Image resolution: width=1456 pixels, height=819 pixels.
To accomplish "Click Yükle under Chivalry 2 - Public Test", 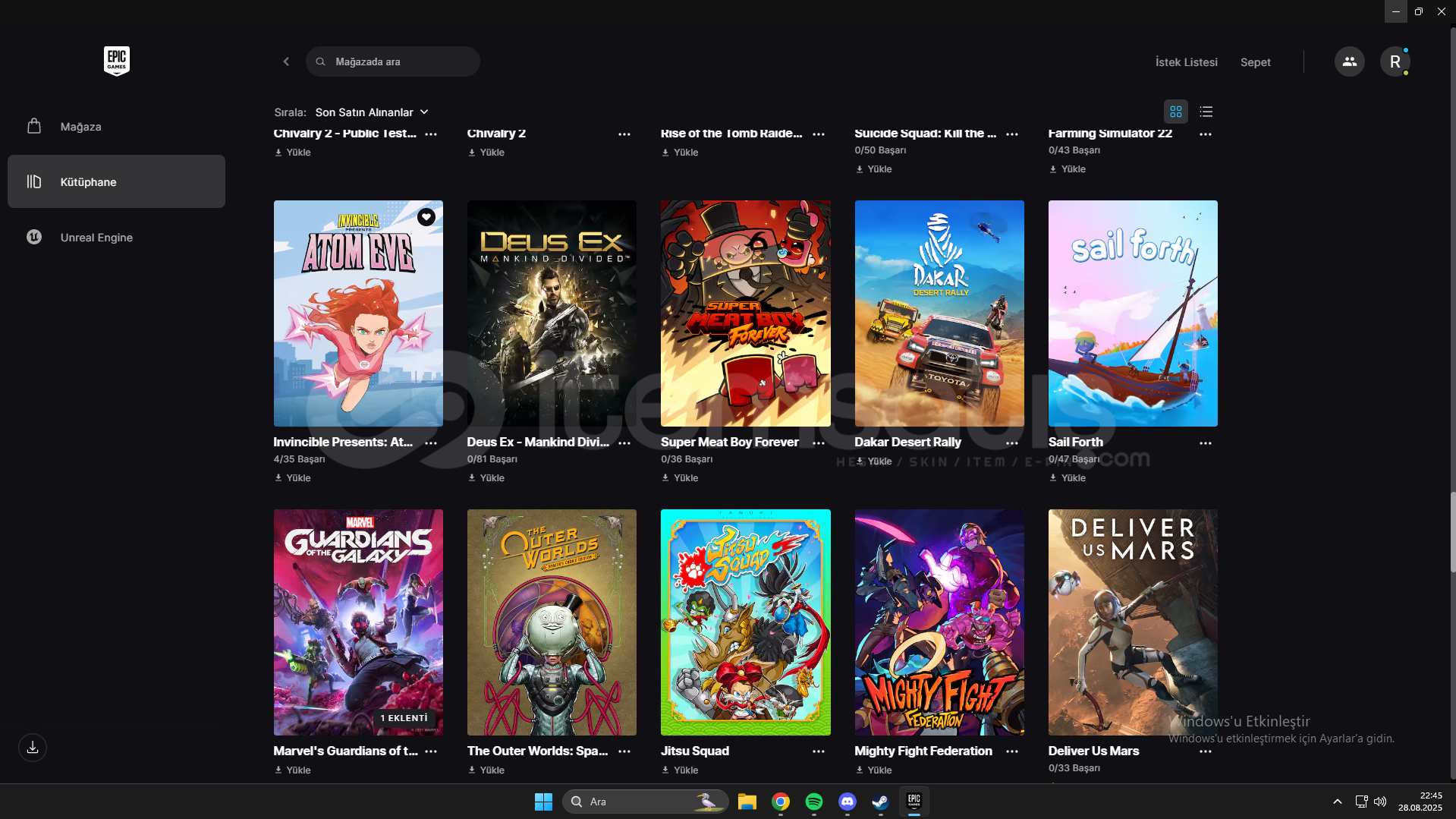I will (x=293, y=153).
